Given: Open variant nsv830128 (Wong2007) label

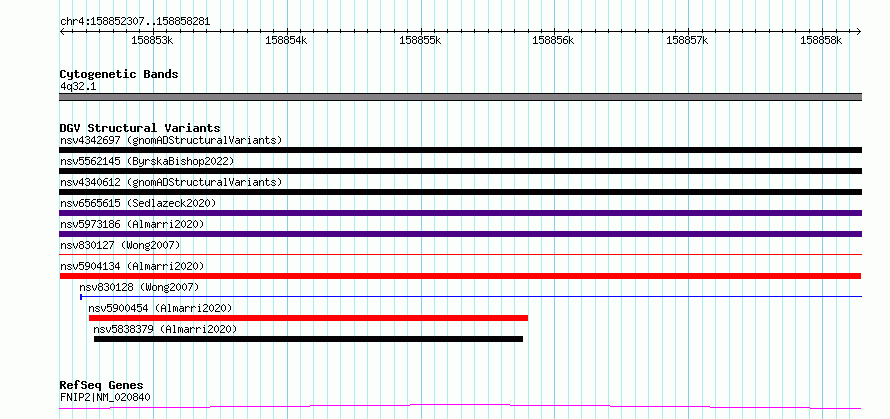Looking at the screenshot, I should [x=139, y=287].
